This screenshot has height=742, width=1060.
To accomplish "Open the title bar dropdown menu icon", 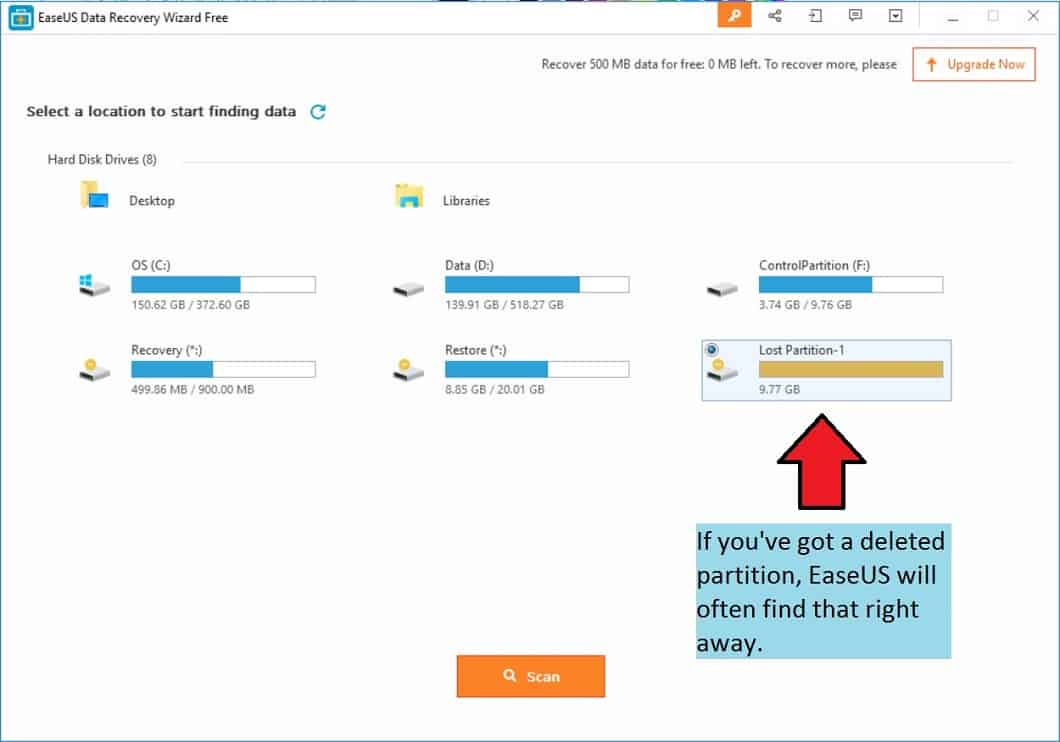I will click(x=895, y=16).
